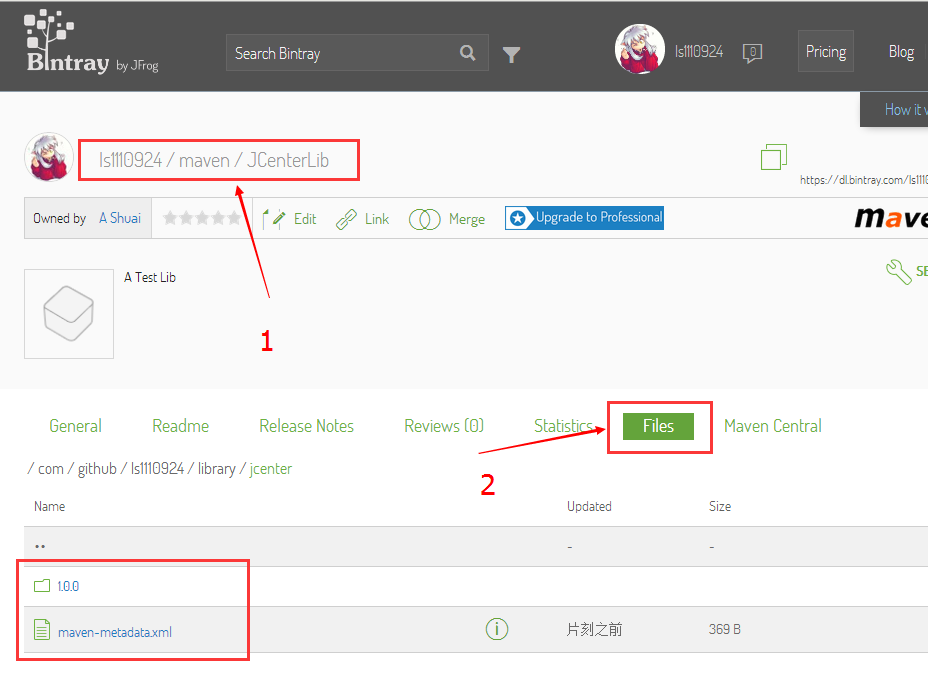928x682 pixels.
Task: Click the Updated column header
Action: pos(589,507)
